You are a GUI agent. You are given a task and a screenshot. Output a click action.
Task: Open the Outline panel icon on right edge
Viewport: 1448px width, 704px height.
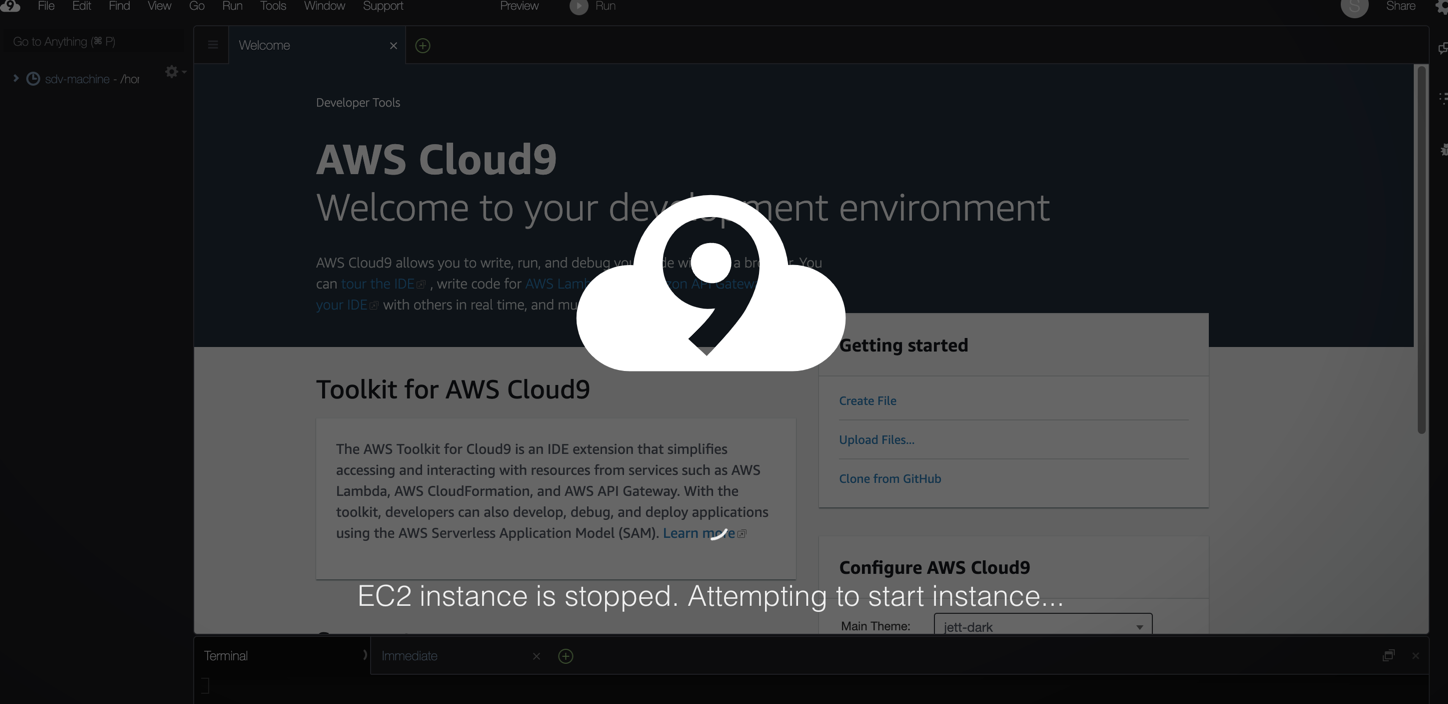point(1442,98)
